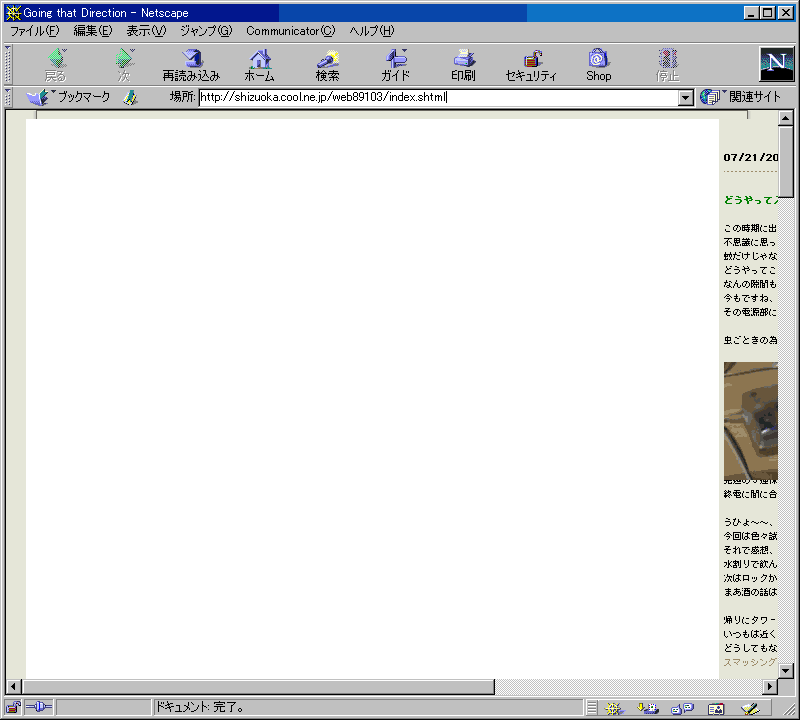Collapse the location toolbar grip
Viewport: 800px width, 720px height.
tap(8, 97)
